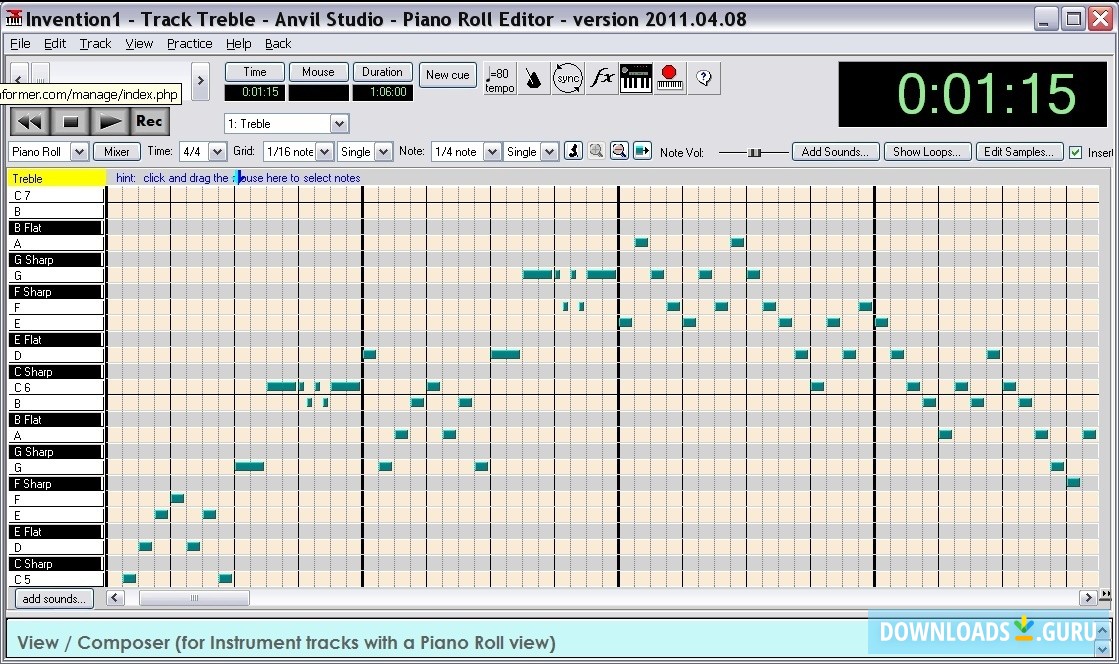Click the 1:06:00 duration readout

(x=383, y=92)
